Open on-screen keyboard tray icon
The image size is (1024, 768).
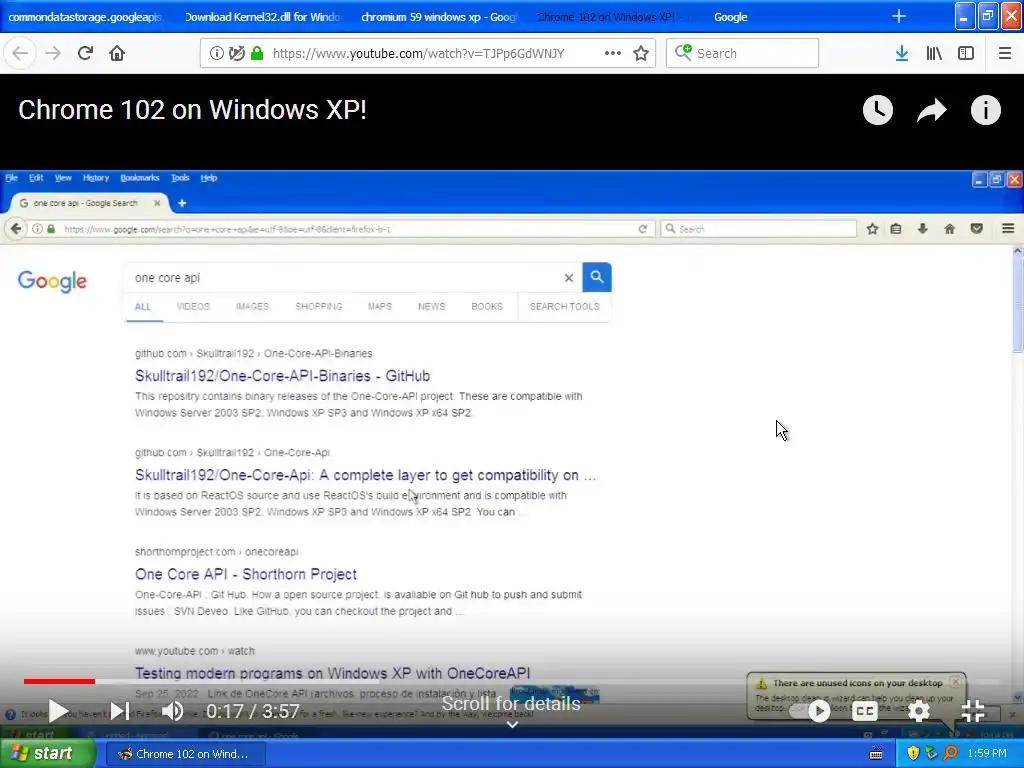(876, 754)
